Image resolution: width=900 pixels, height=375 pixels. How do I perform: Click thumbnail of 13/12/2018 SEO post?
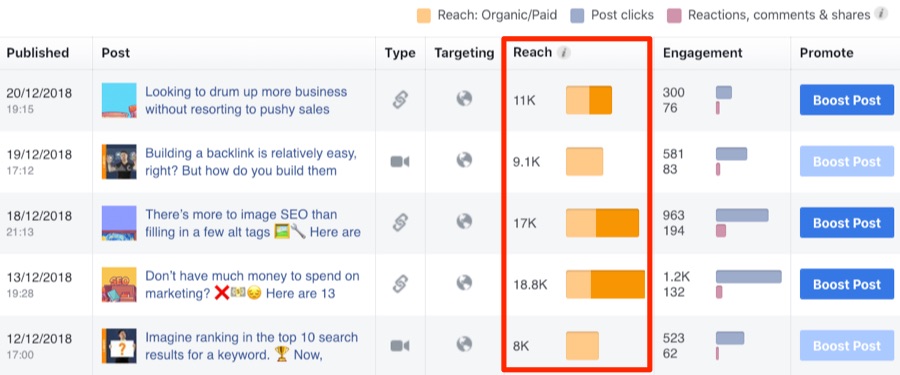[x=119, y=284]
